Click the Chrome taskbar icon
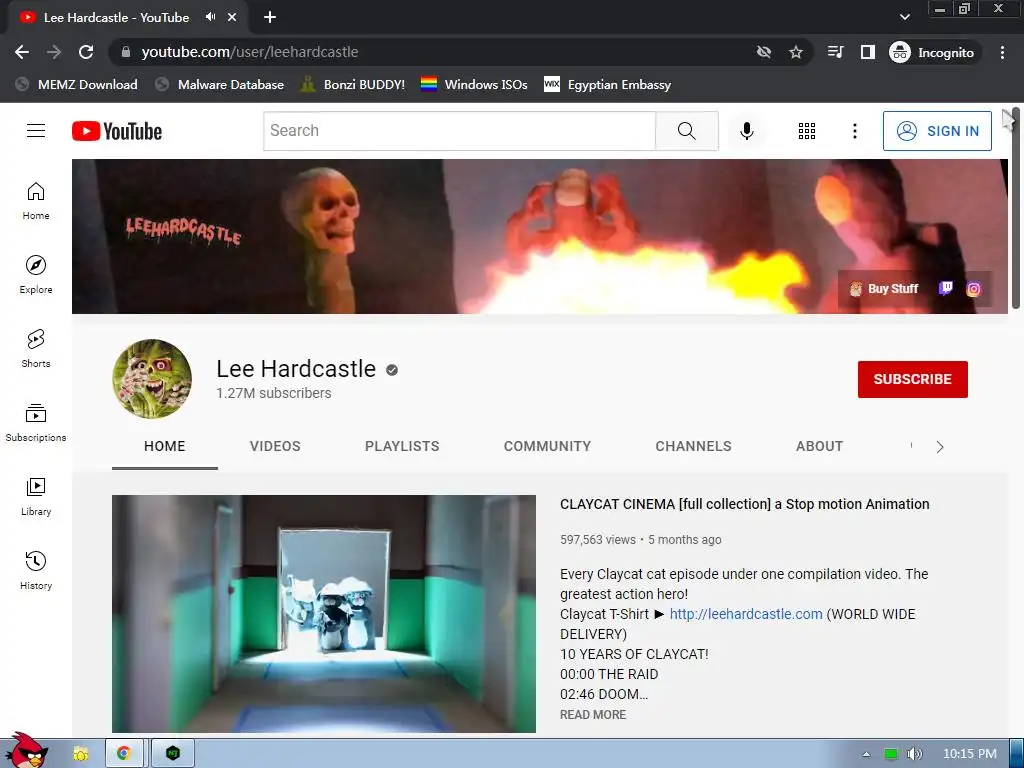The width and height of the screenshot is (1024, 768). pos(123,754)
